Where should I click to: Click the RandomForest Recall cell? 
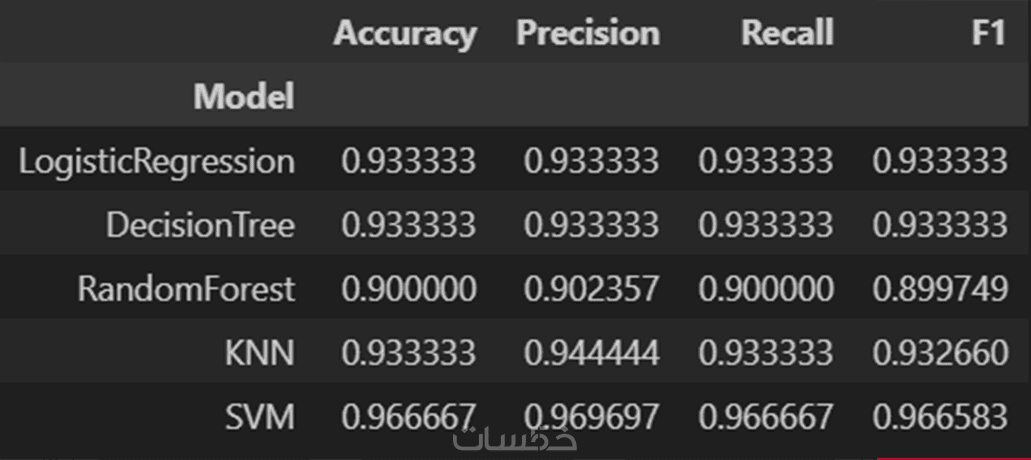(x=766, y=289)
